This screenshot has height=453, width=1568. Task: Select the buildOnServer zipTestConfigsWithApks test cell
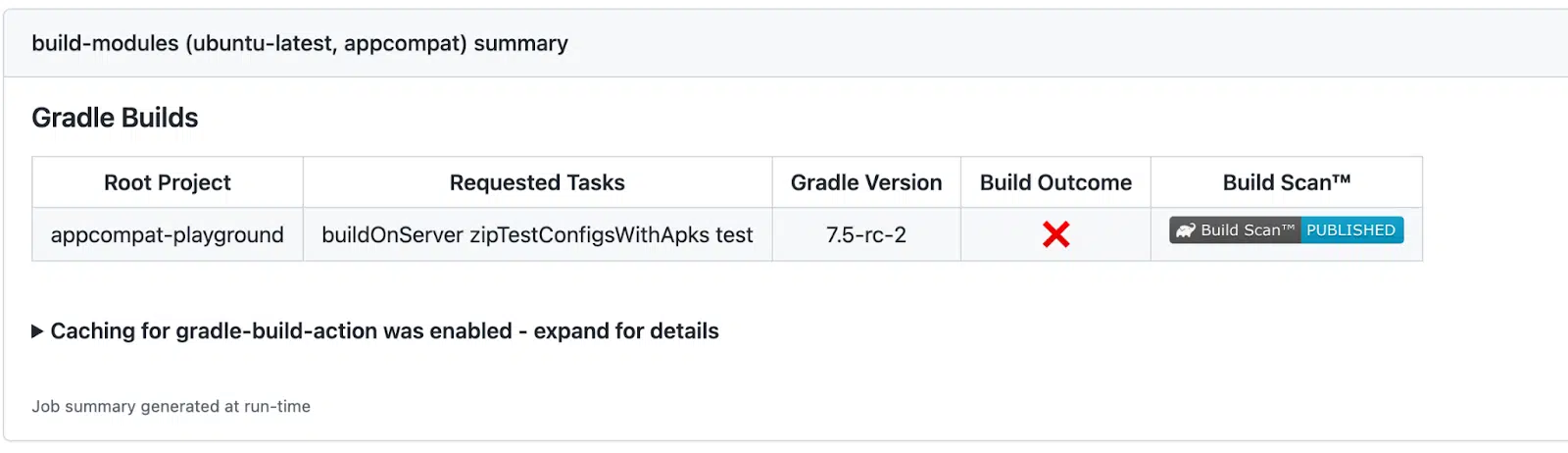pos(537,235)
